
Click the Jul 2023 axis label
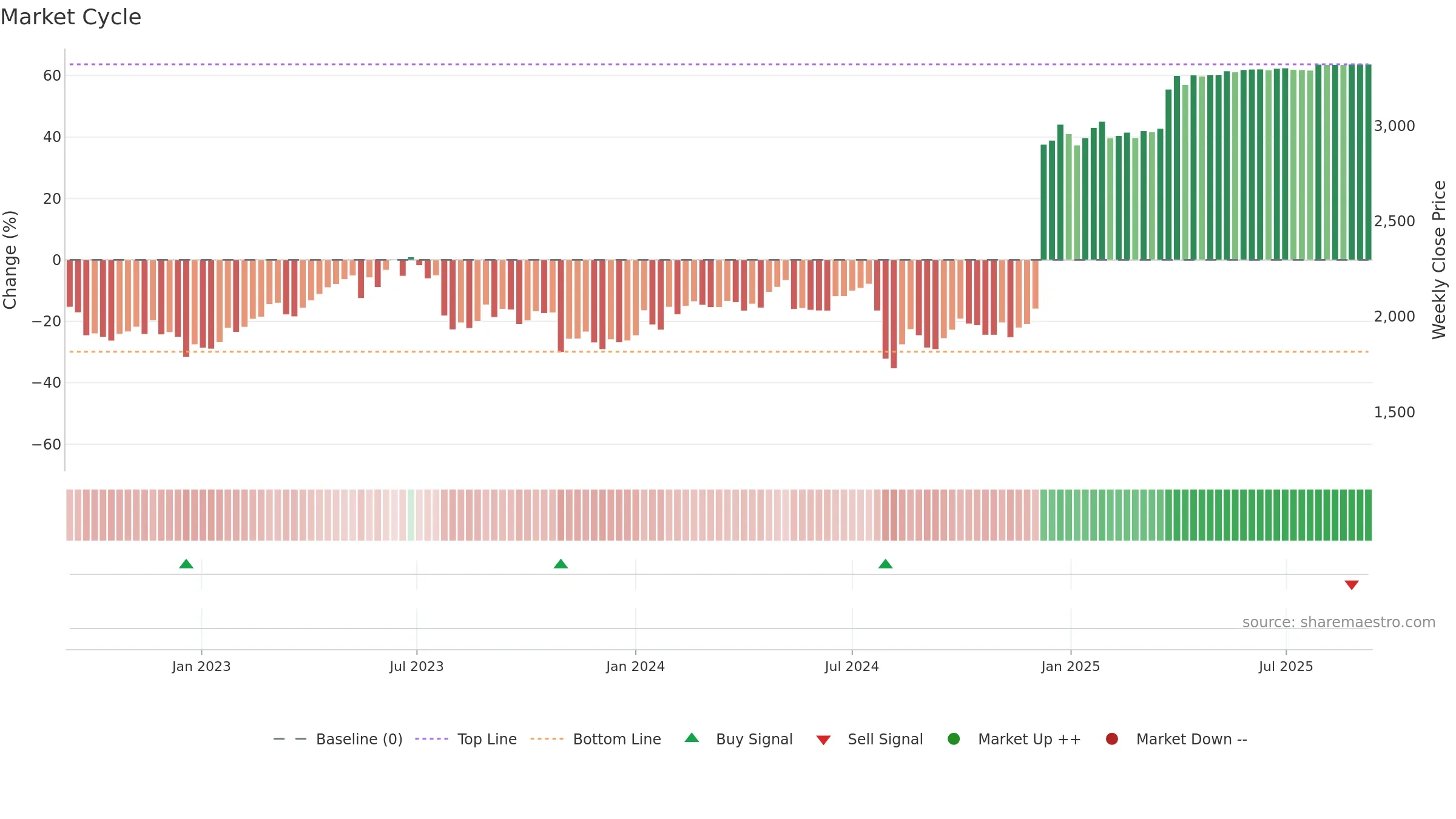(417, 667)
